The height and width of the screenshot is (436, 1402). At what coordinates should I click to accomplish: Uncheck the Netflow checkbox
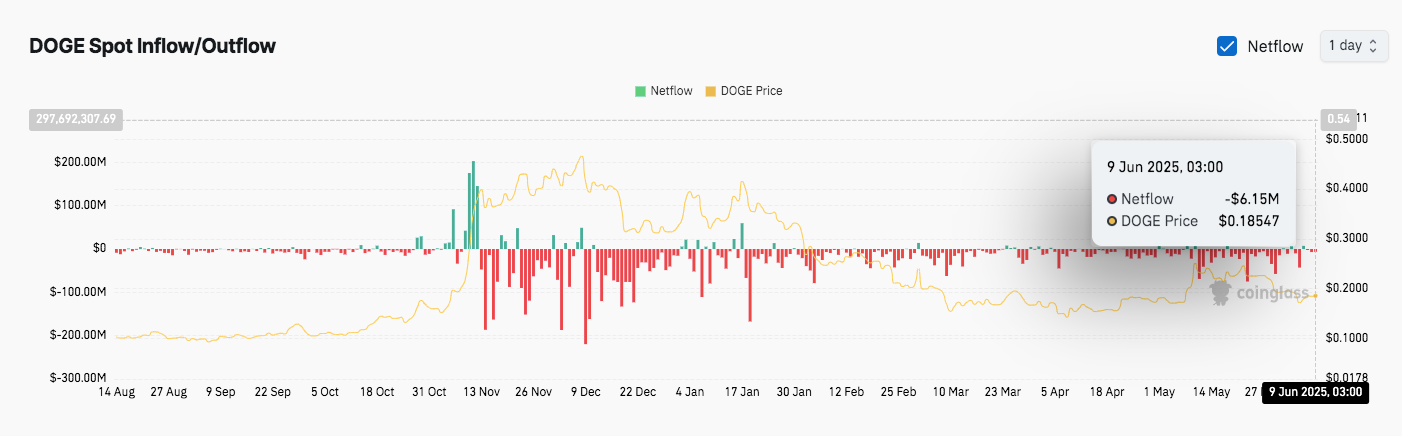[1227, 46]
